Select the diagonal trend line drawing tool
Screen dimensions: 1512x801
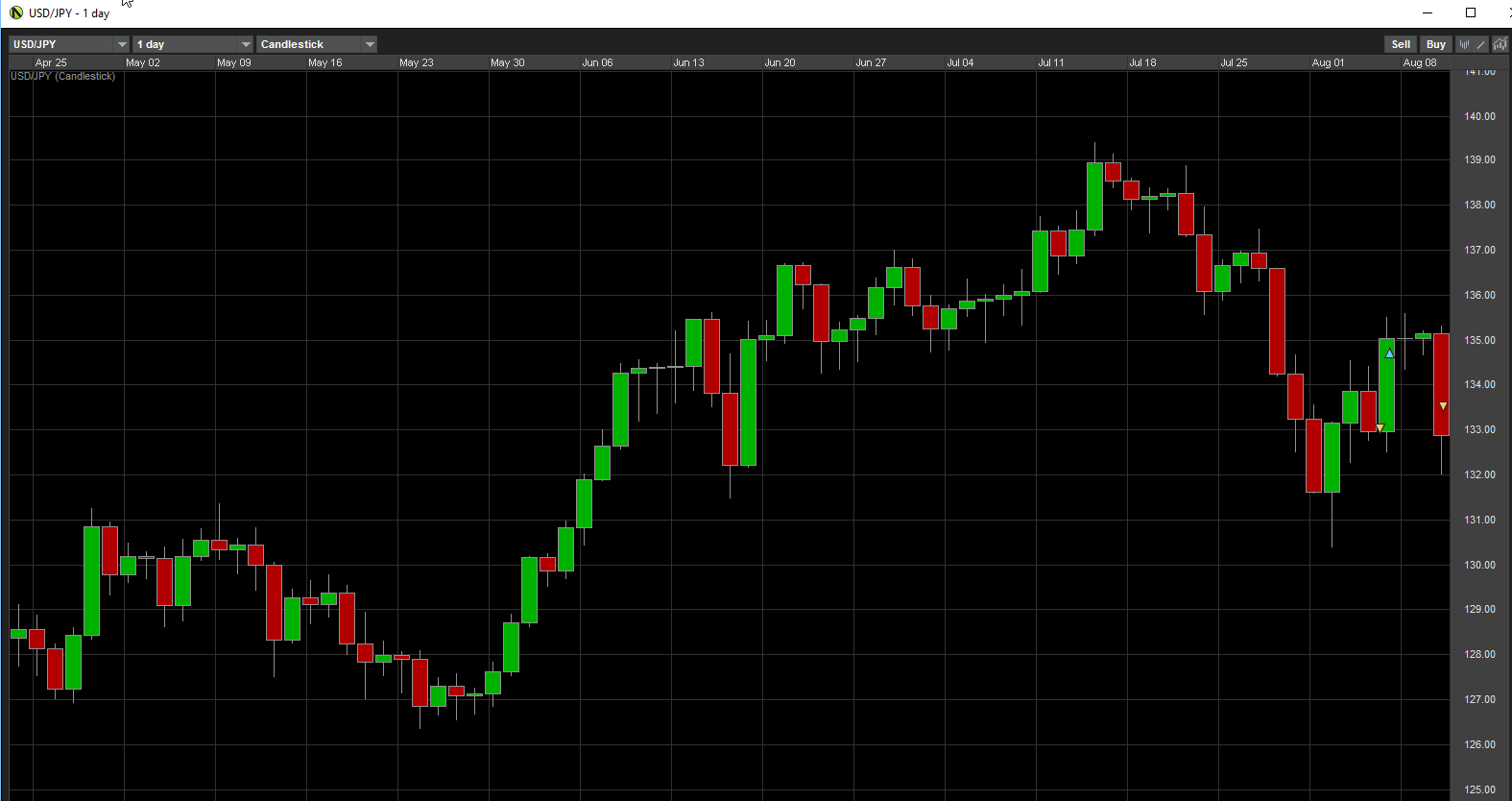(x=1481, y=44)
